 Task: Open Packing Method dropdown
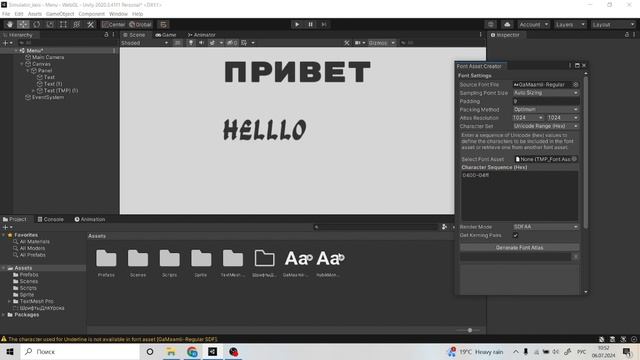coord(546,109)
